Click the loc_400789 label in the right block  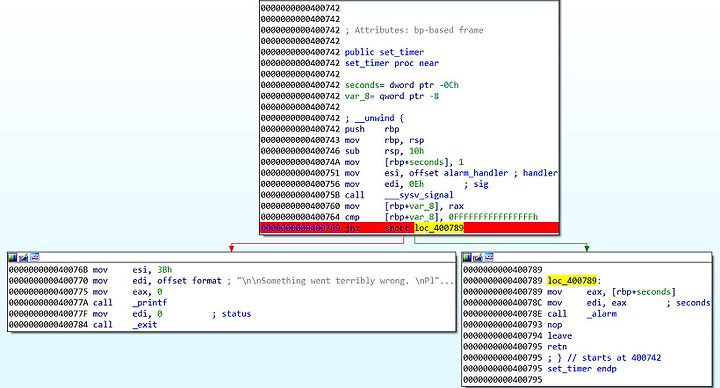pyautogui.click(x=572, y=281)
